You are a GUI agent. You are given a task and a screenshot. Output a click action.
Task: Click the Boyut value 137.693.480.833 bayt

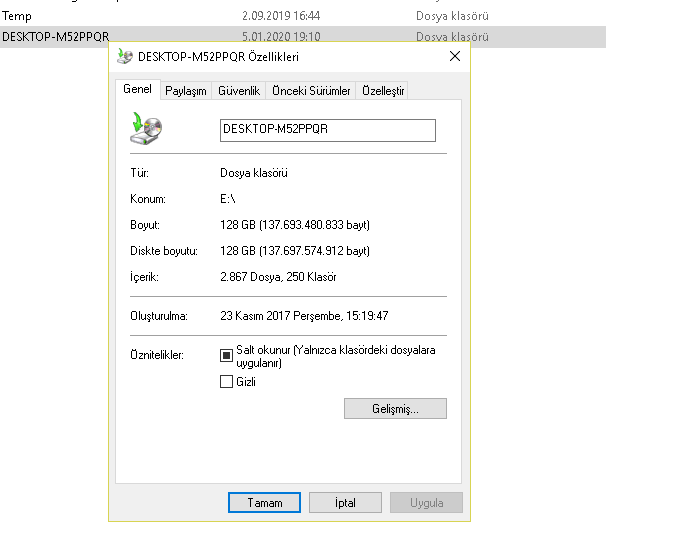click(x=295, y=225)
